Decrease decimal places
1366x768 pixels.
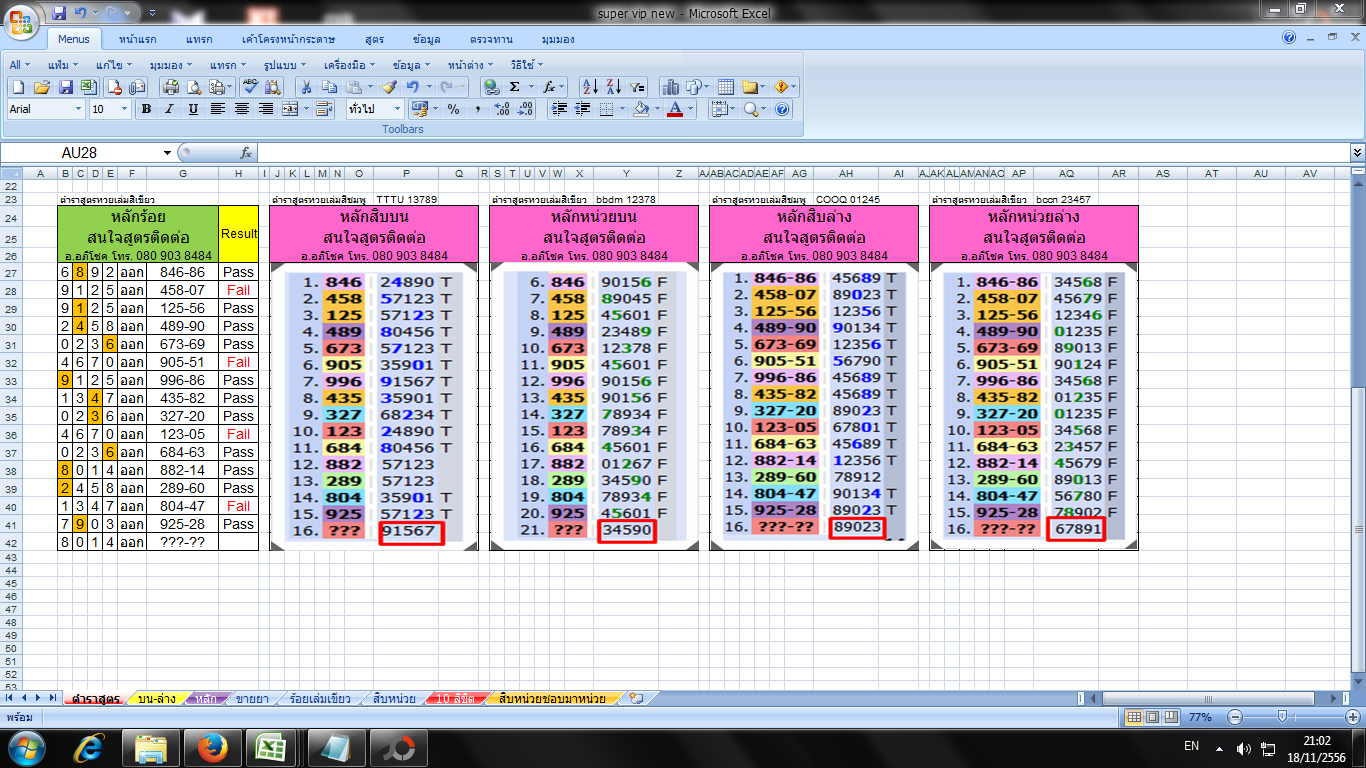click(x=527, y=109)
